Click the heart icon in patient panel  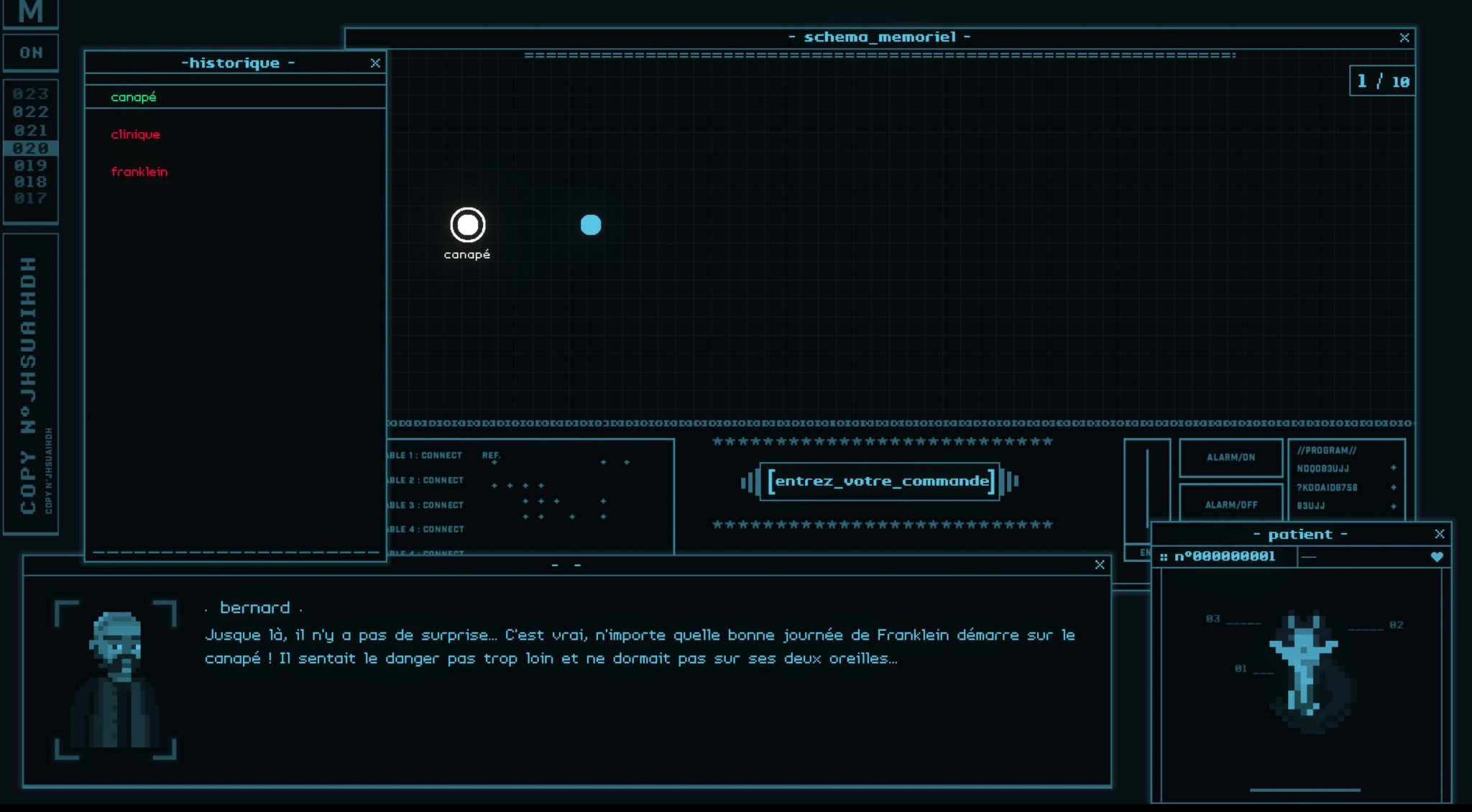(x=1437, y=556)
